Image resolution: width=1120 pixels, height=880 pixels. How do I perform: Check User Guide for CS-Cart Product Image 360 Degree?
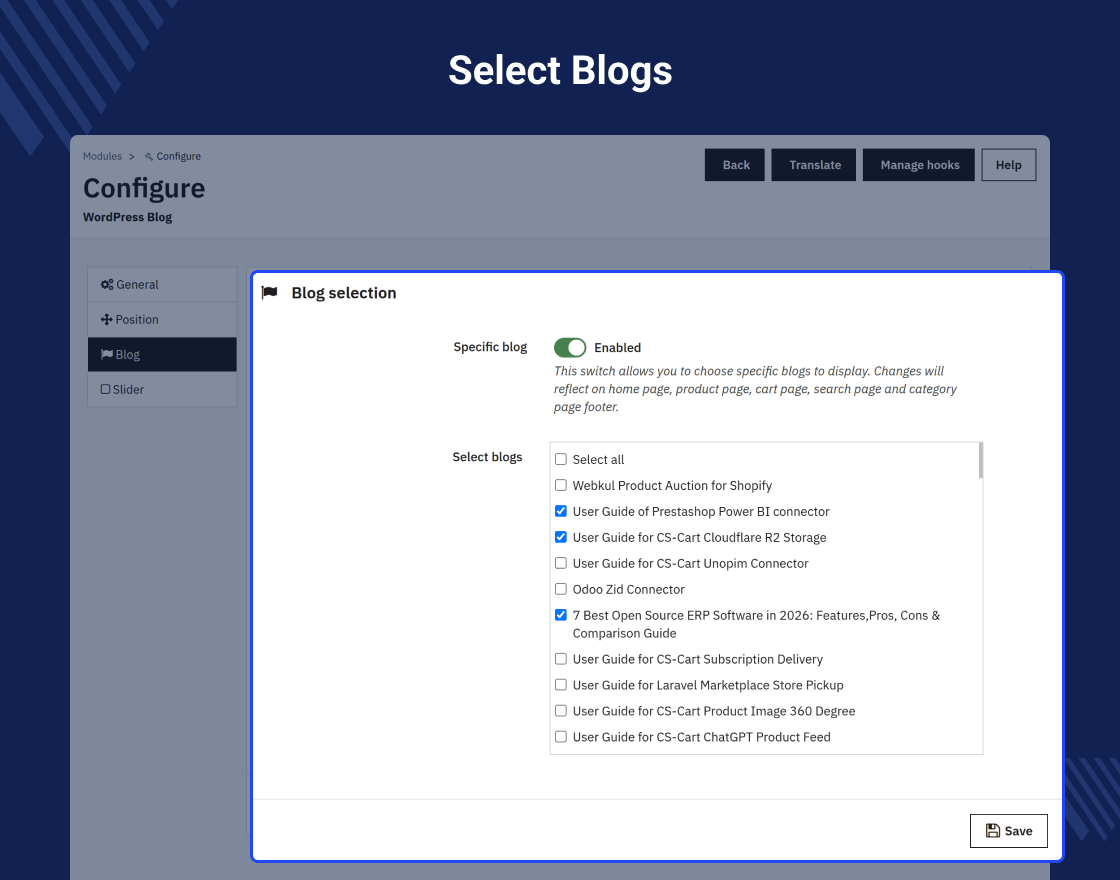pos(561,711)
